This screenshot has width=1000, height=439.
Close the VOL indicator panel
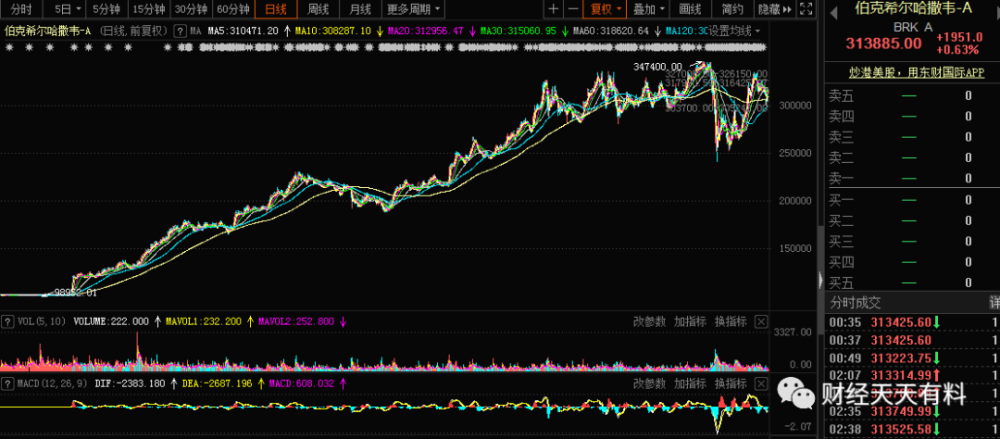[761, 322]
